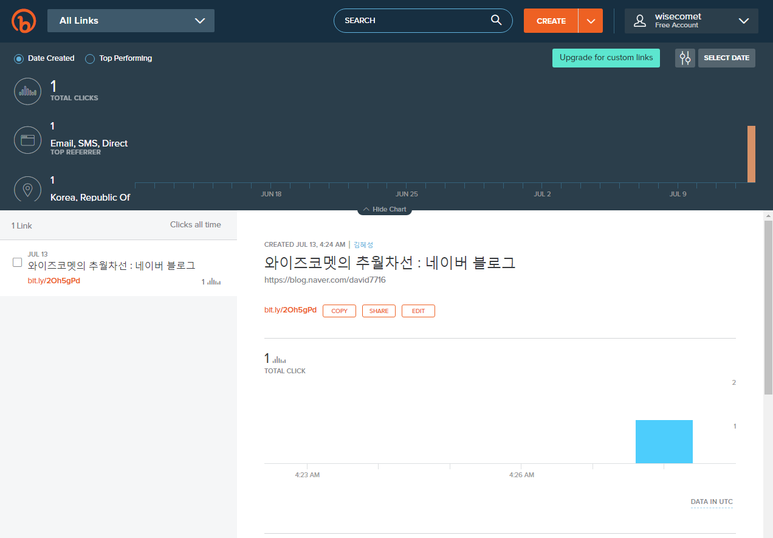Click the Bitly logo icon
The image size is (773, 538).
[24, 21]
